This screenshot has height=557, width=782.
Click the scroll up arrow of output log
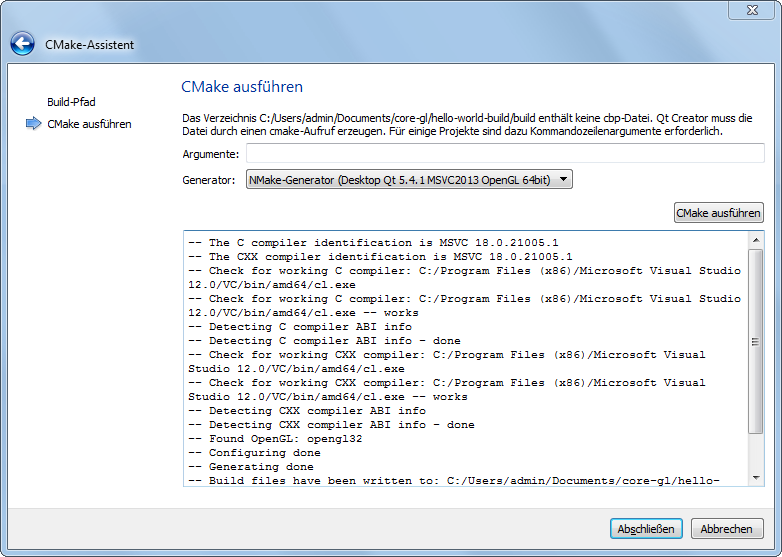(756, 240)
